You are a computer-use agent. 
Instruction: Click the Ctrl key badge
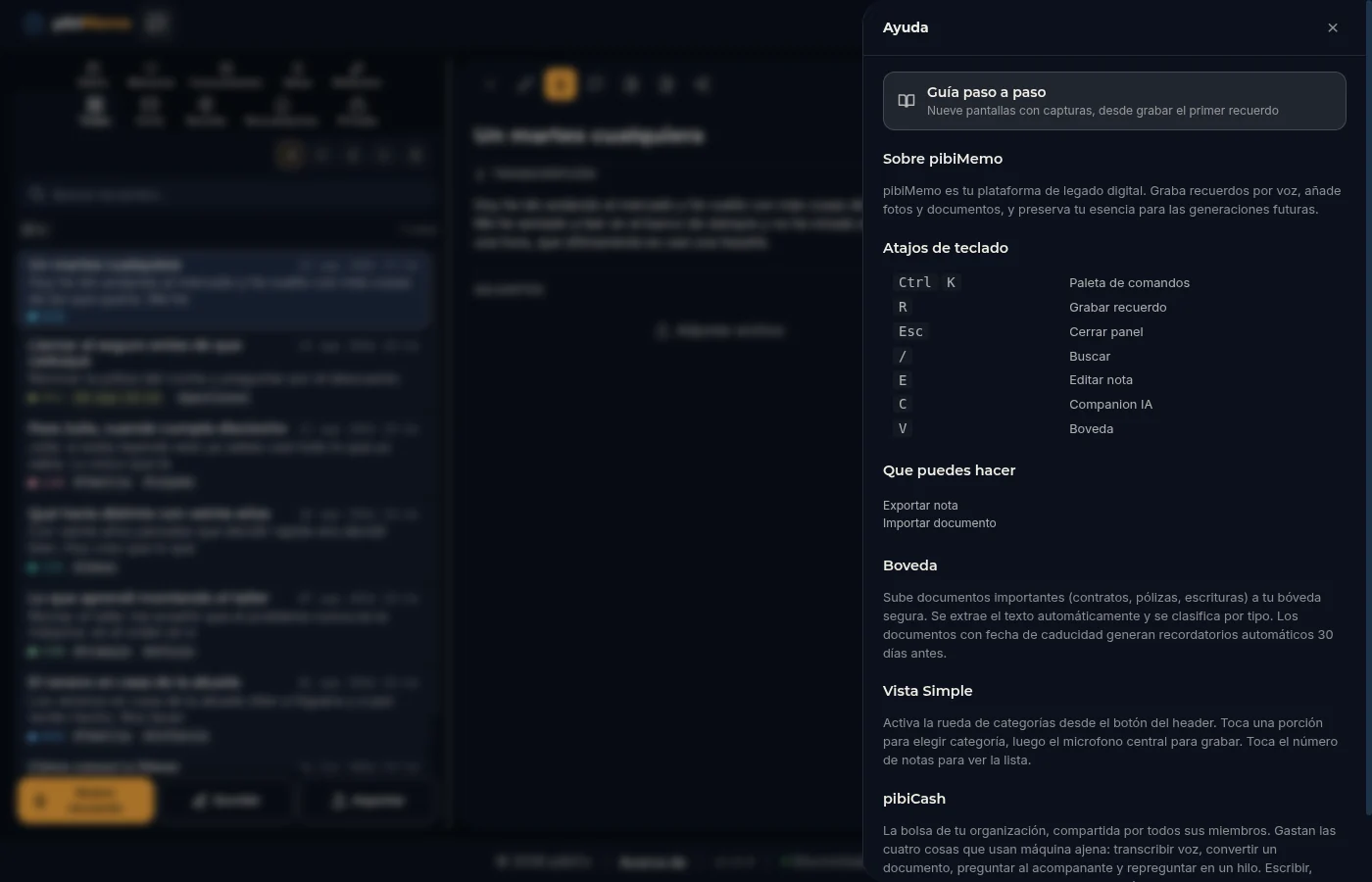[x=914, y=282]
